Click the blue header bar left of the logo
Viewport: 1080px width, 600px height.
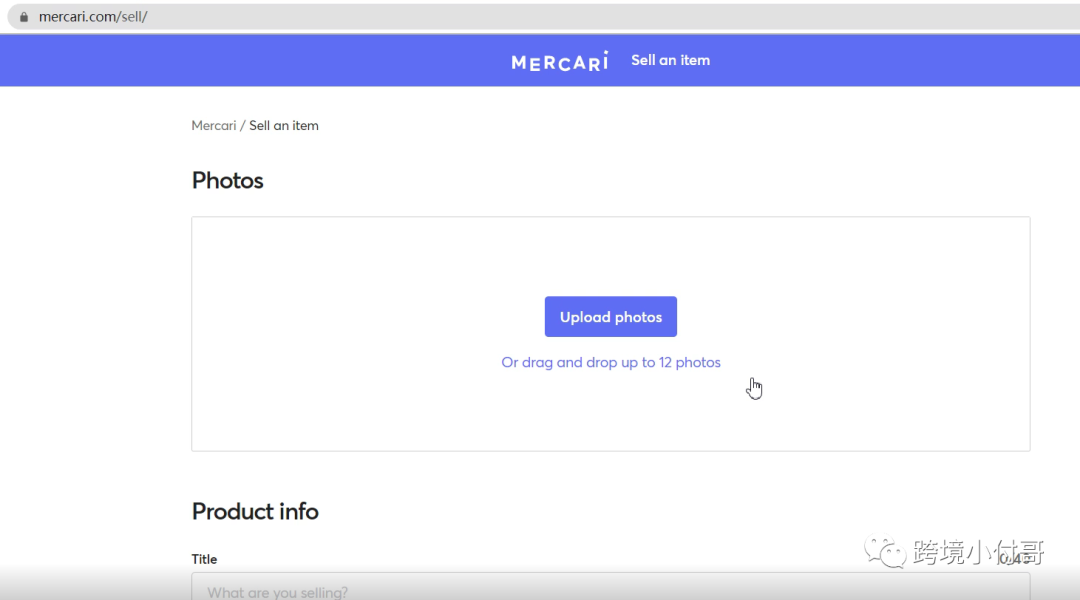tap(250, 60)
